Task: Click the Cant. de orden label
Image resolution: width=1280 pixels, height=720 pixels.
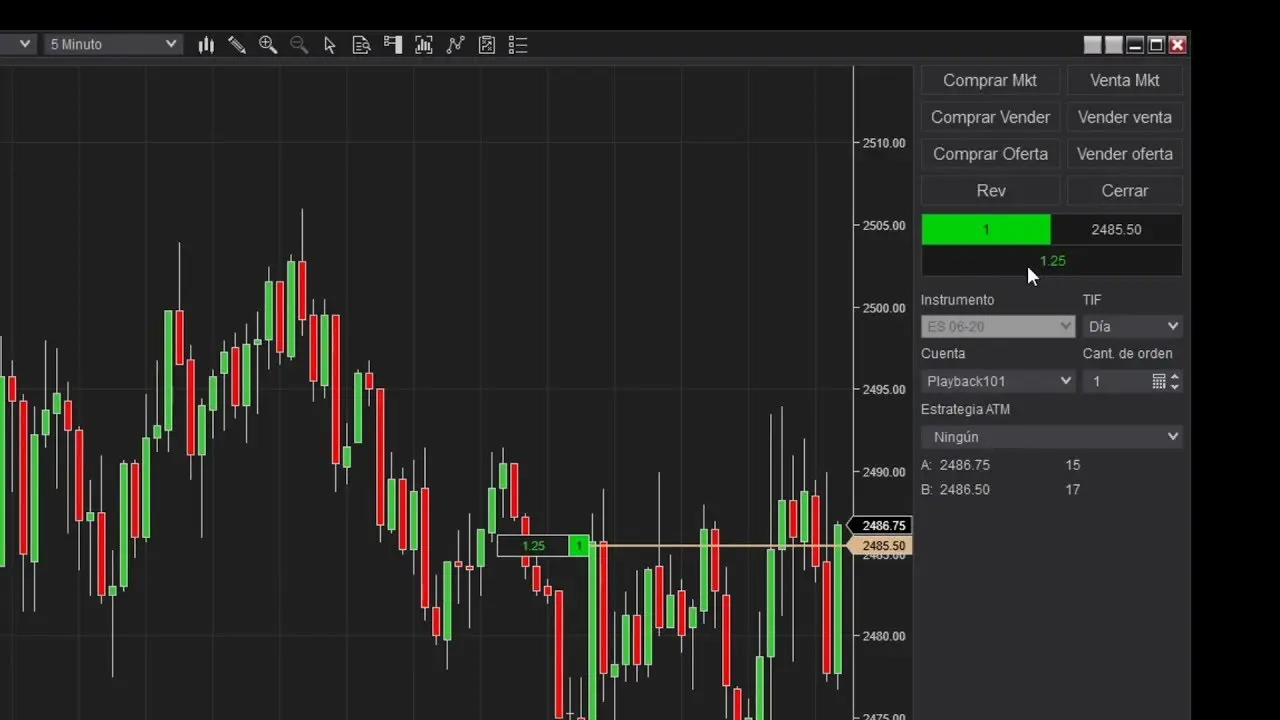Action: point(1128,353)
